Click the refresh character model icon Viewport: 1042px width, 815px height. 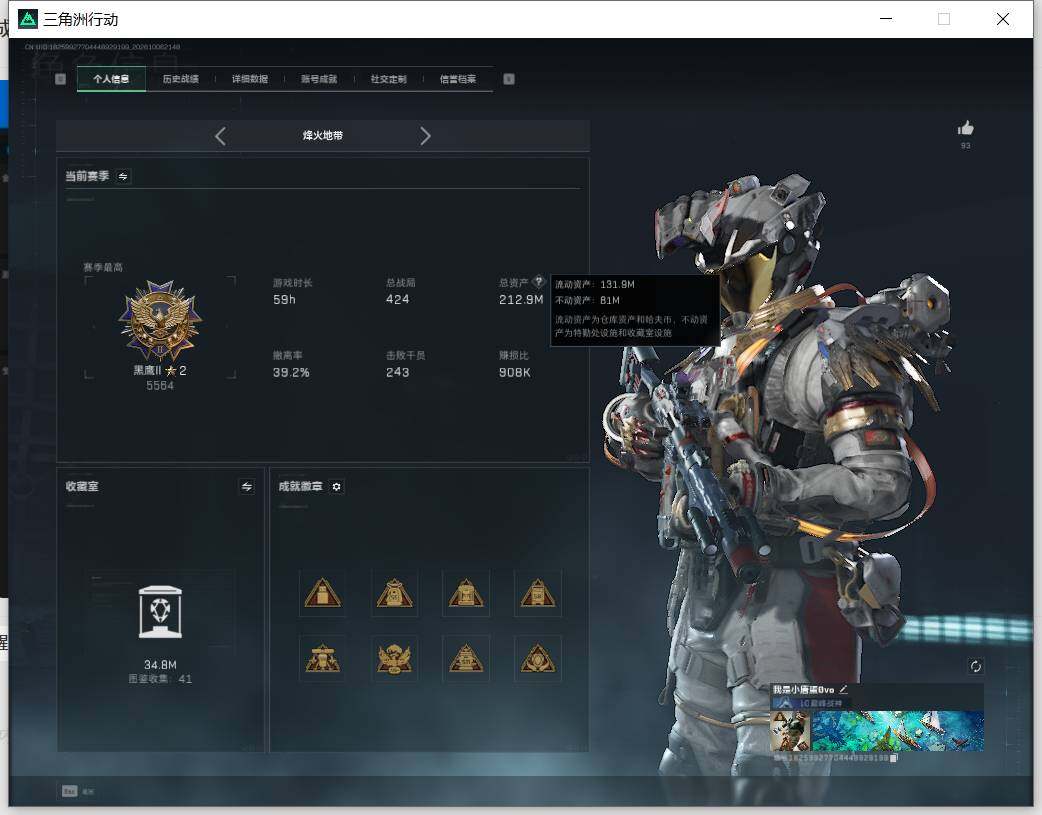[975, 666]
